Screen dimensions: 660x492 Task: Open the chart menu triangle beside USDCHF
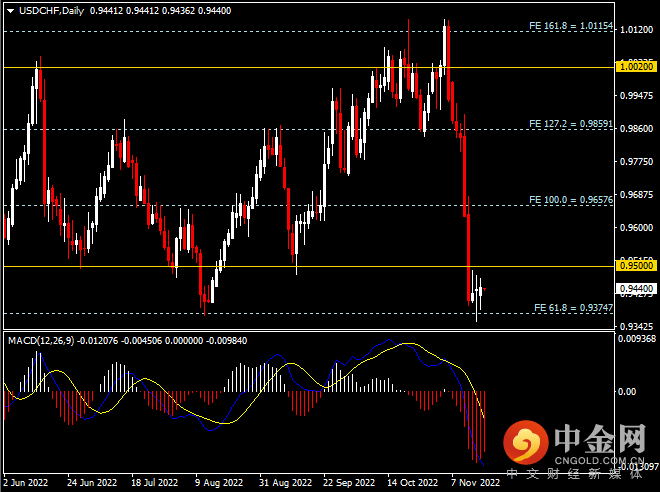pos(11,11)
